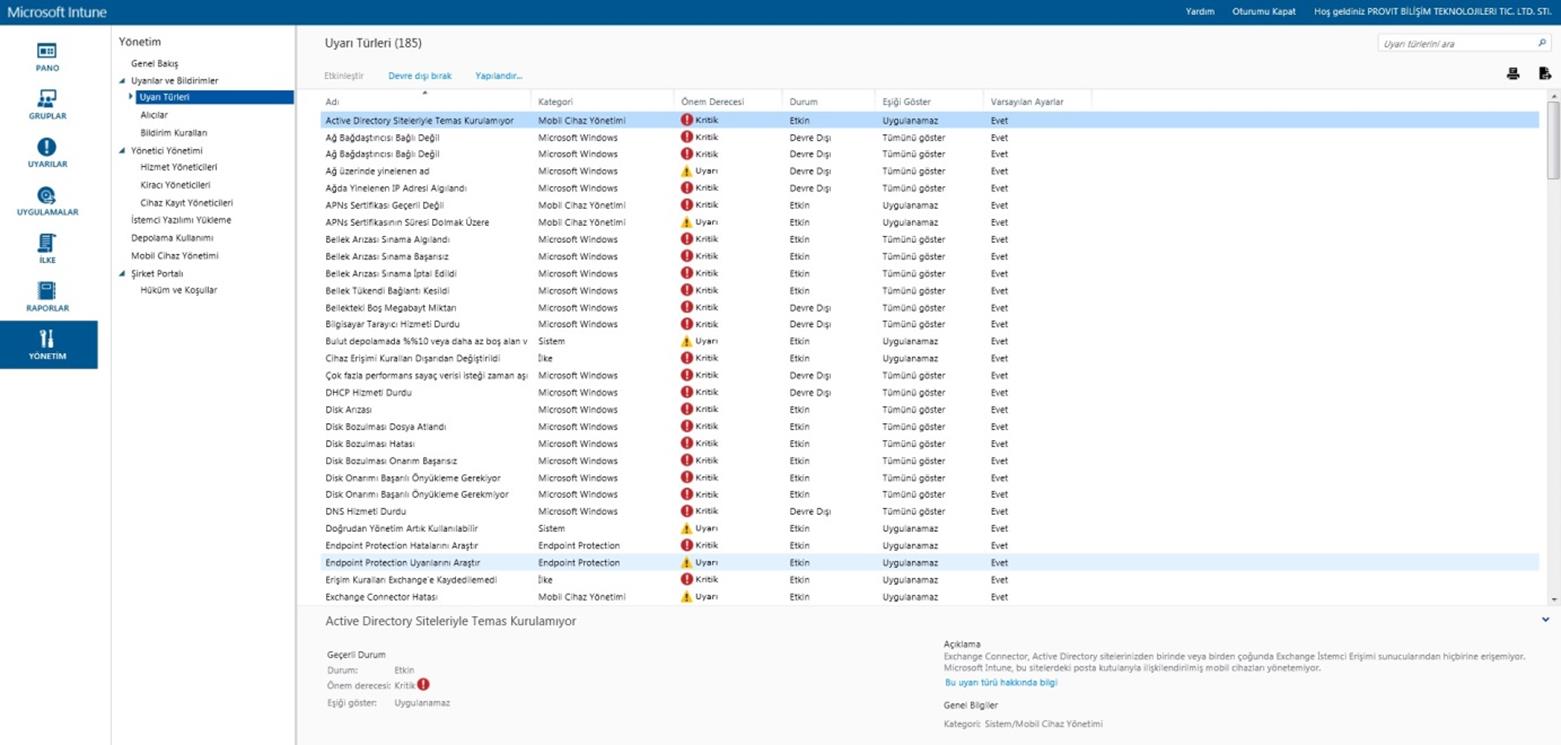The height and width of the screenshot is (745, 1561).
Task: Open Depolama Kullanımı in the tree
Action: click(172, 238)
